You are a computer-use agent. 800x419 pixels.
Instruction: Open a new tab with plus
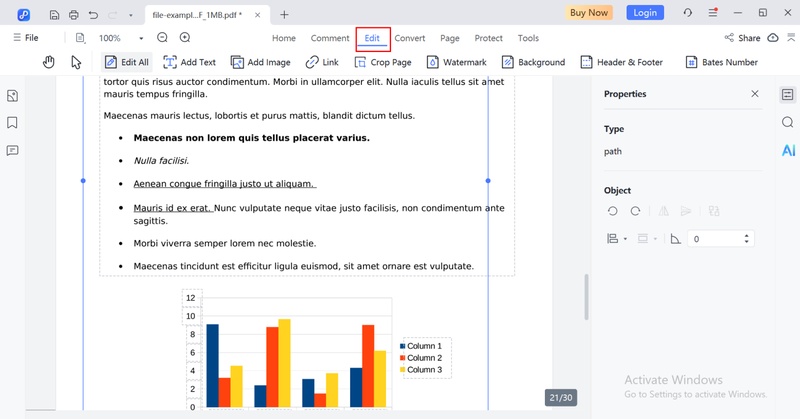284,15
